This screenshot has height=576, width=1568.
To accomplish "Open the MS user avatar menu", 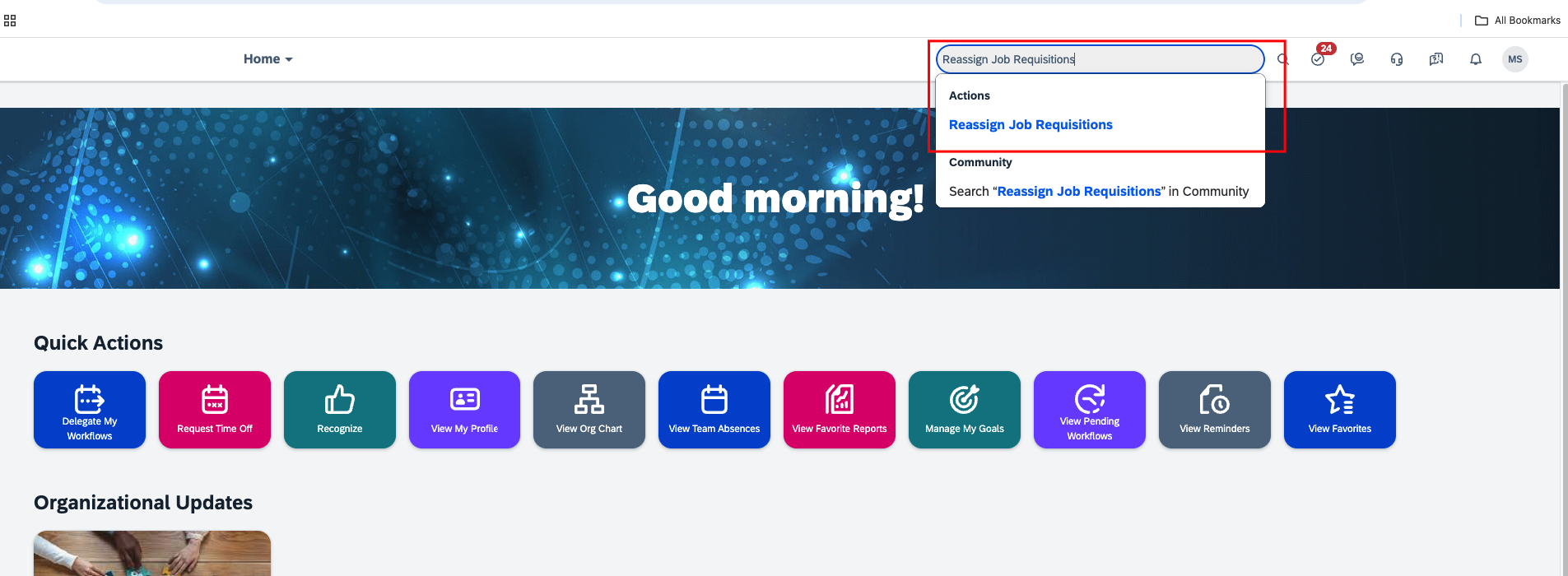I will click(1515, 59).
